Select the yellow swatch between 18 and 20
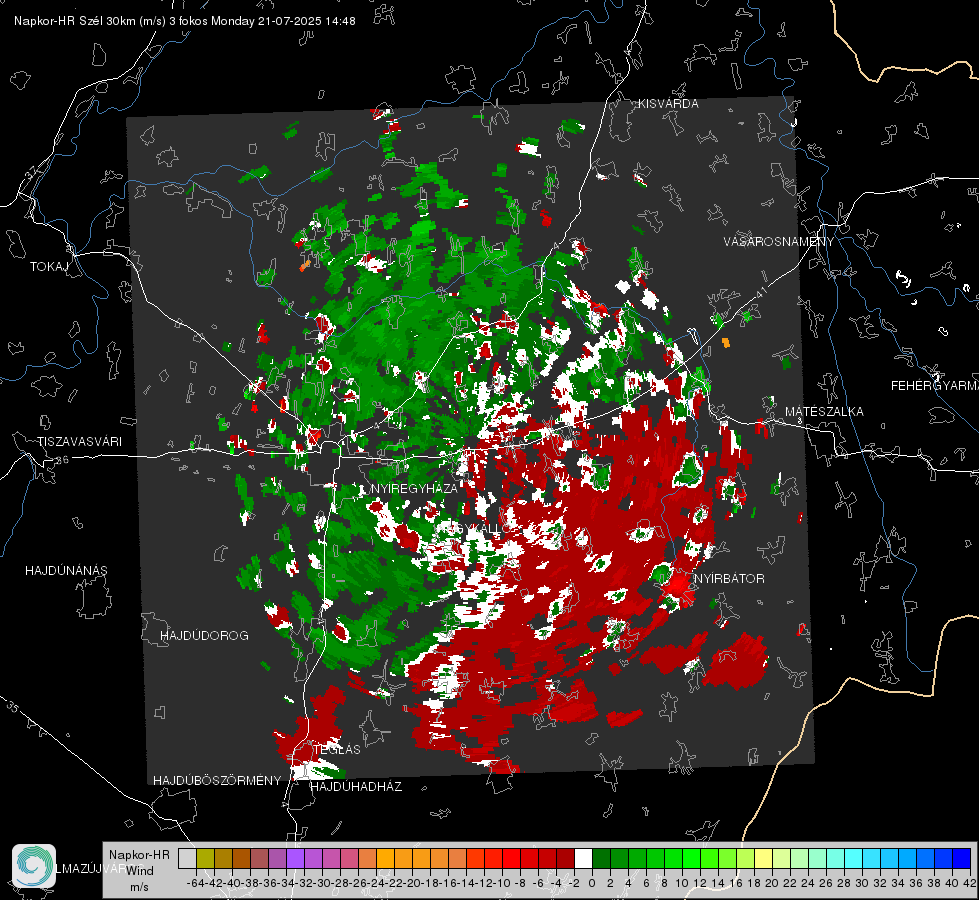Image resolution: width=979 pixels, height=900 pixels. 764,858
